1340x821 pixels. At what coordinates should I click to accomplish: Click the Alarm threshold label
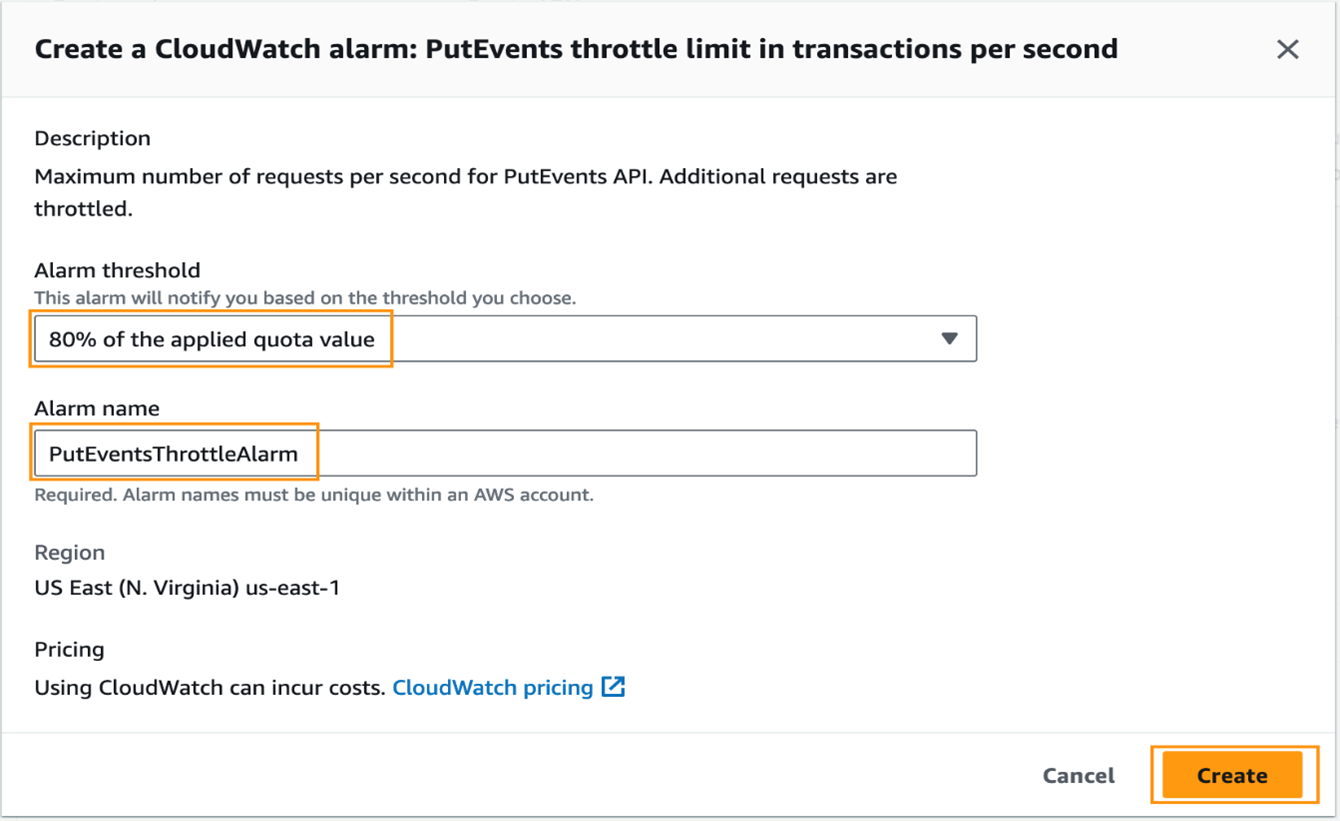point(117,270)
